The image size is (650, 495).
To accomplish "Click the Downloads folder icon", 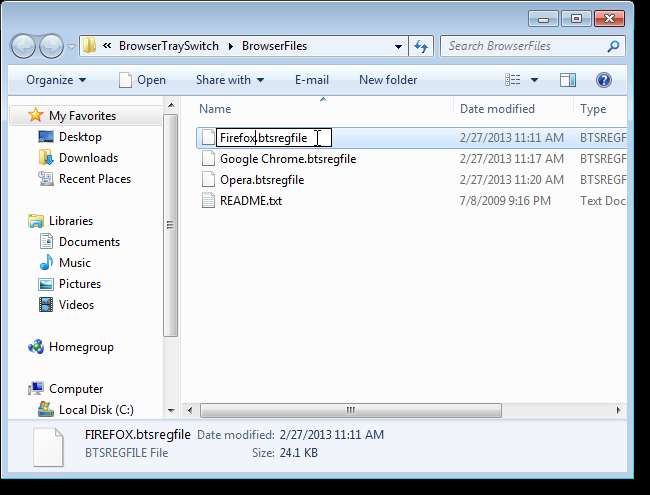I will 46,158.
